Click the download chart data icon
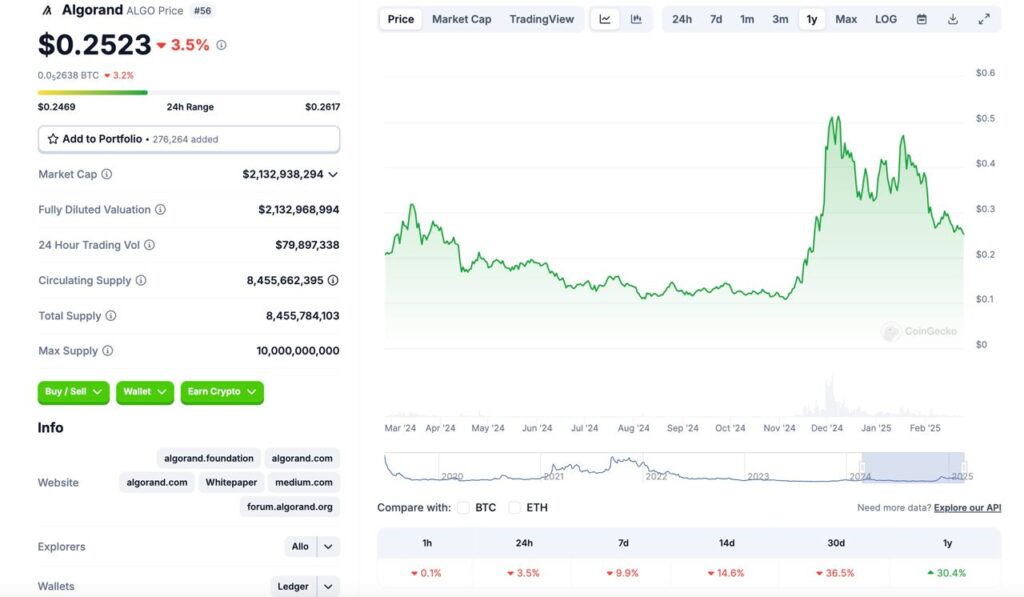The height and width of the screenshot is (597, 1024). click(953, 19)
